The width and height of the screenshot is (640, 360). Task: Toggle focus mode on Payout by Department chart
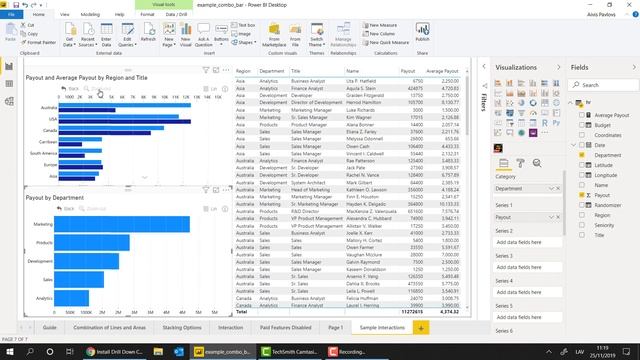(x=216, y=190)
